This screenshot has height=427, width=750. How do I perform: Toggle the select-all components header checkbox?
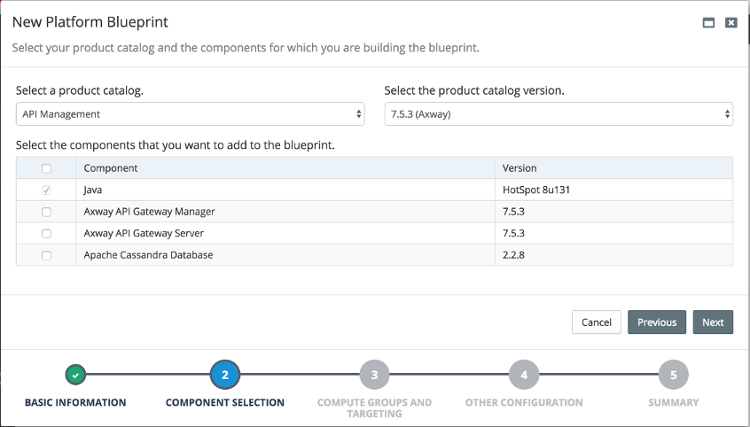pyautogui.click(x=46, y=168)
